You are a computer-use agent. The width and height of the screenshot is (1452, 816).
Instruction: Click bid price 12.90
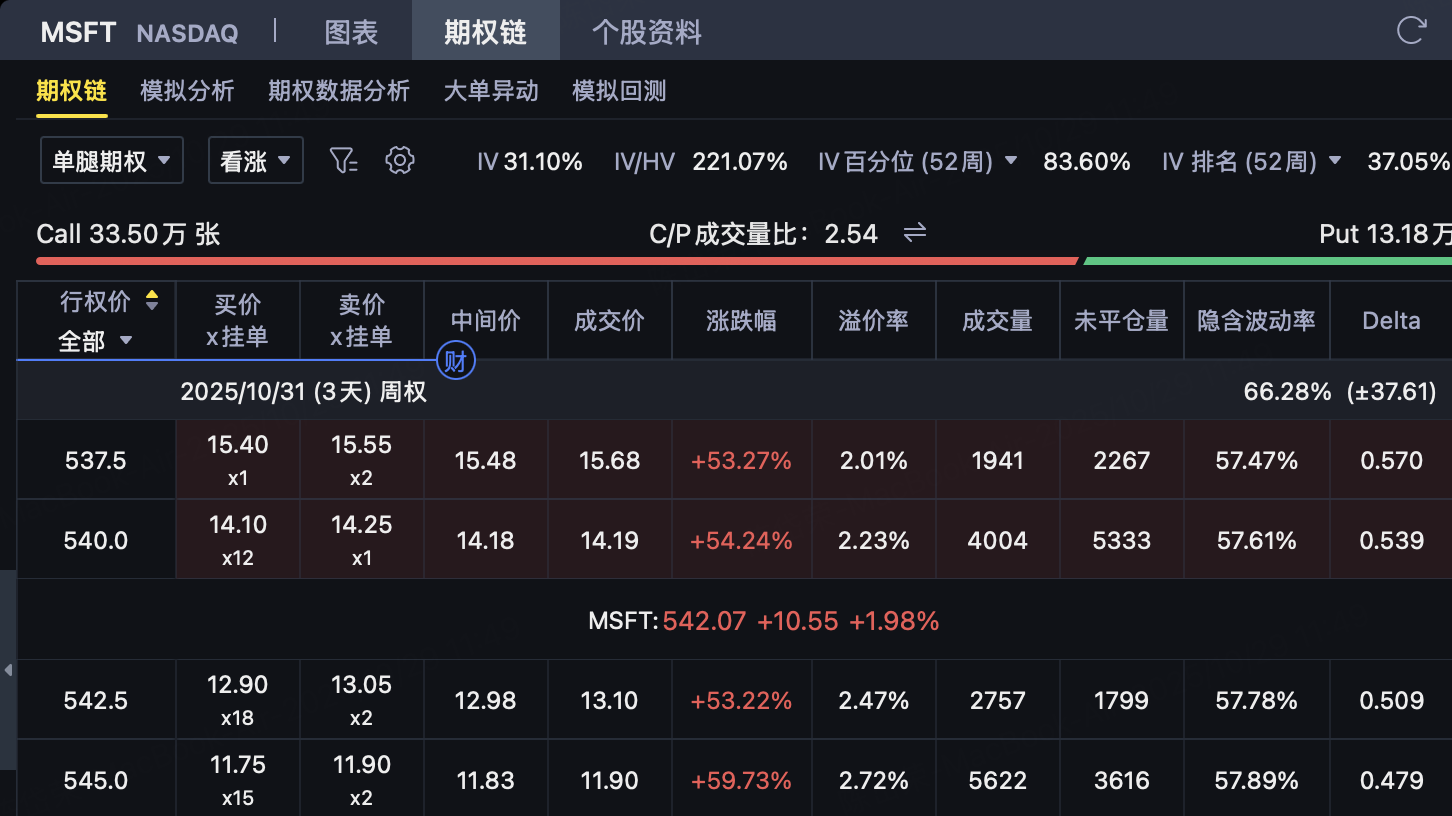coord(238,685)
